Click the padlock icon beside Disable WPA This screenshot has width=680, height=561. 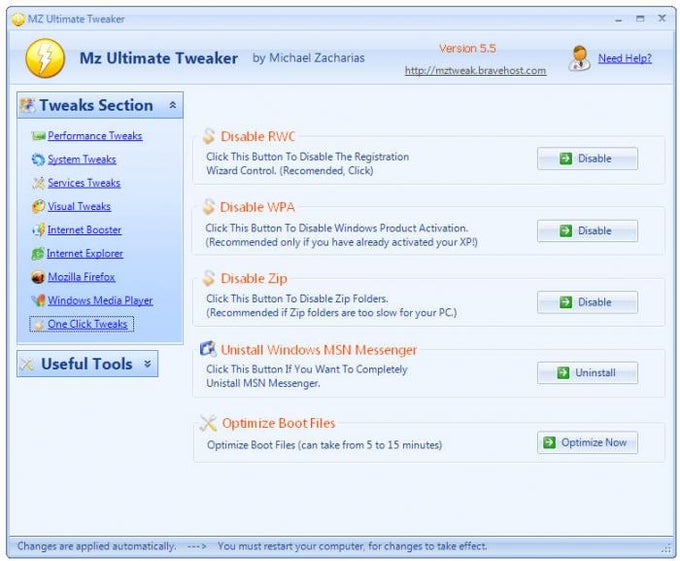point(209,207)
